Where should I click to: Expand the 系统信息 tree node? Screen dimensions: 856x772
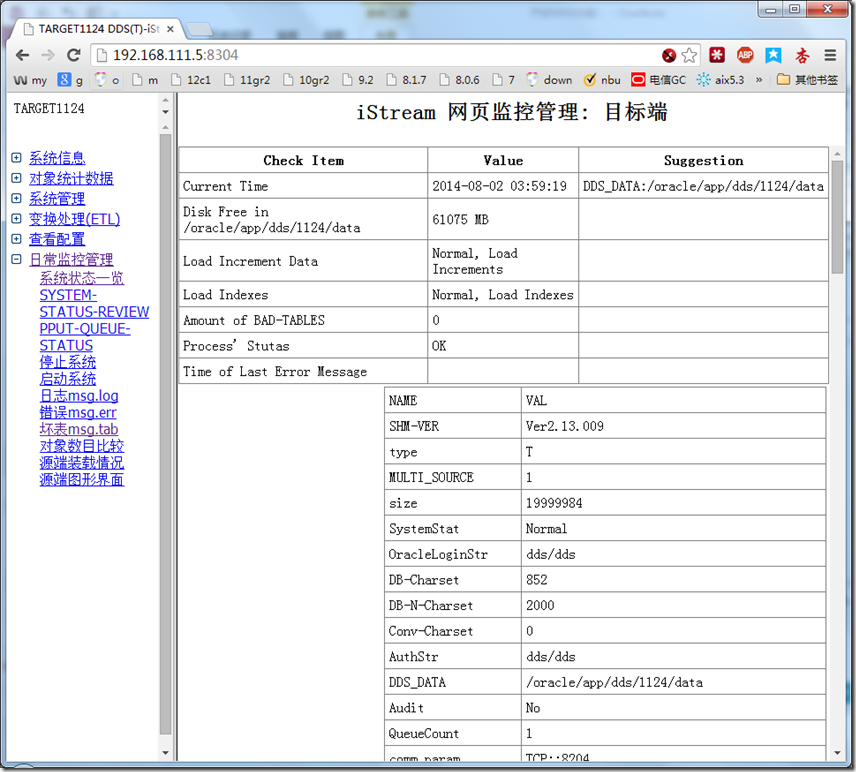click(x=16, y=158)
